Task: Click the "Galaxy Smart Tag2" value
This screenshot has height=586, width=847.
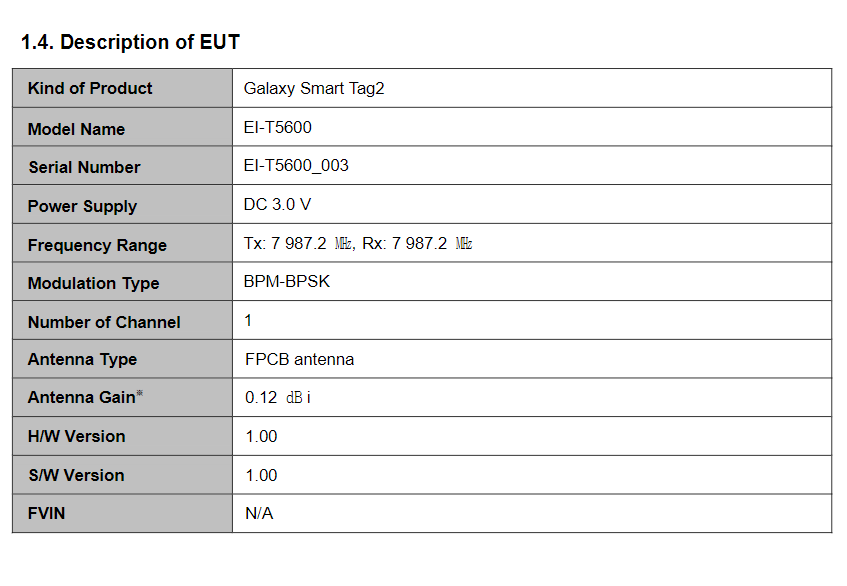Action: click(x=314, y=88)
